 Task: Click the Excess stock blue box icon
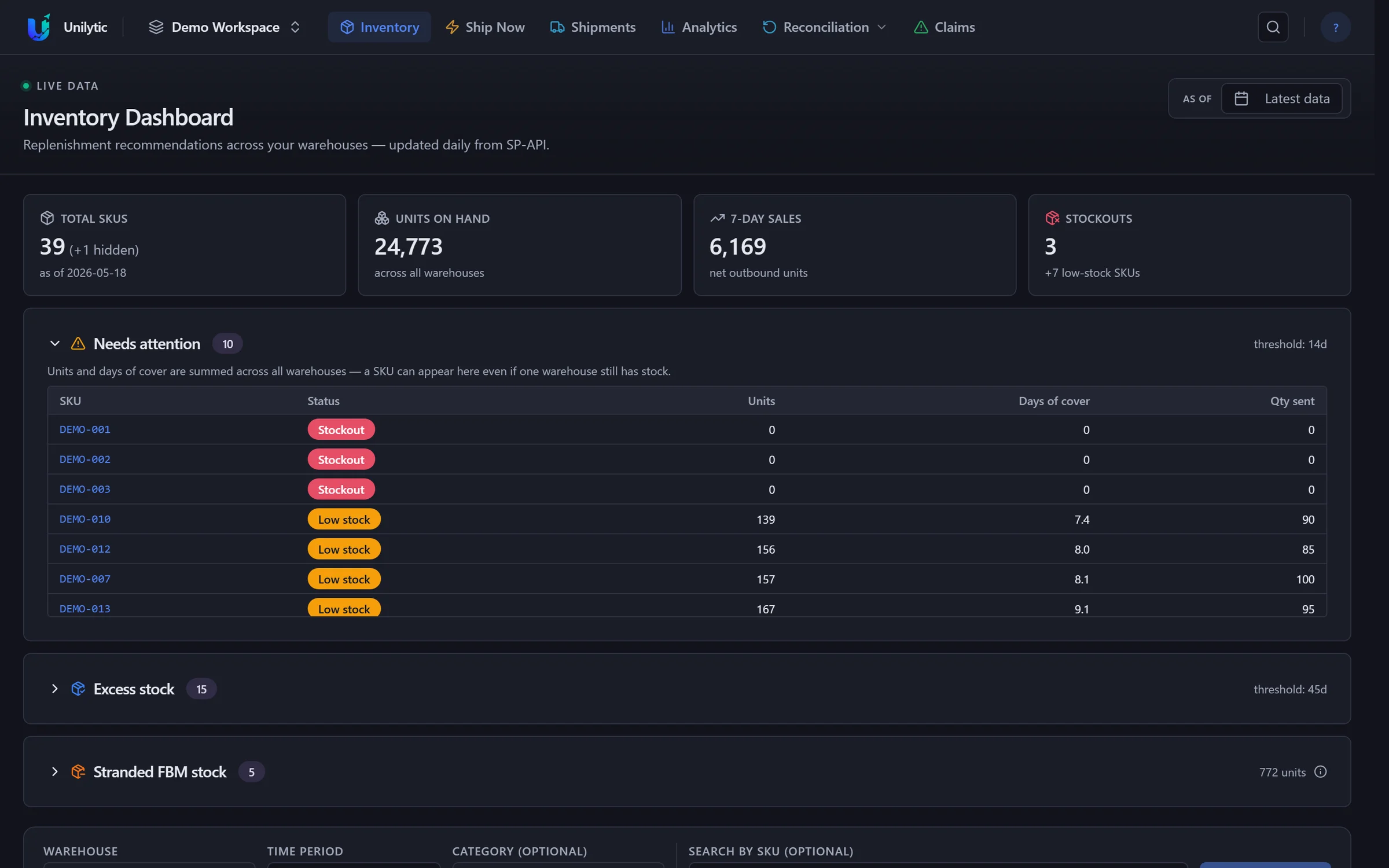(78, 689)
